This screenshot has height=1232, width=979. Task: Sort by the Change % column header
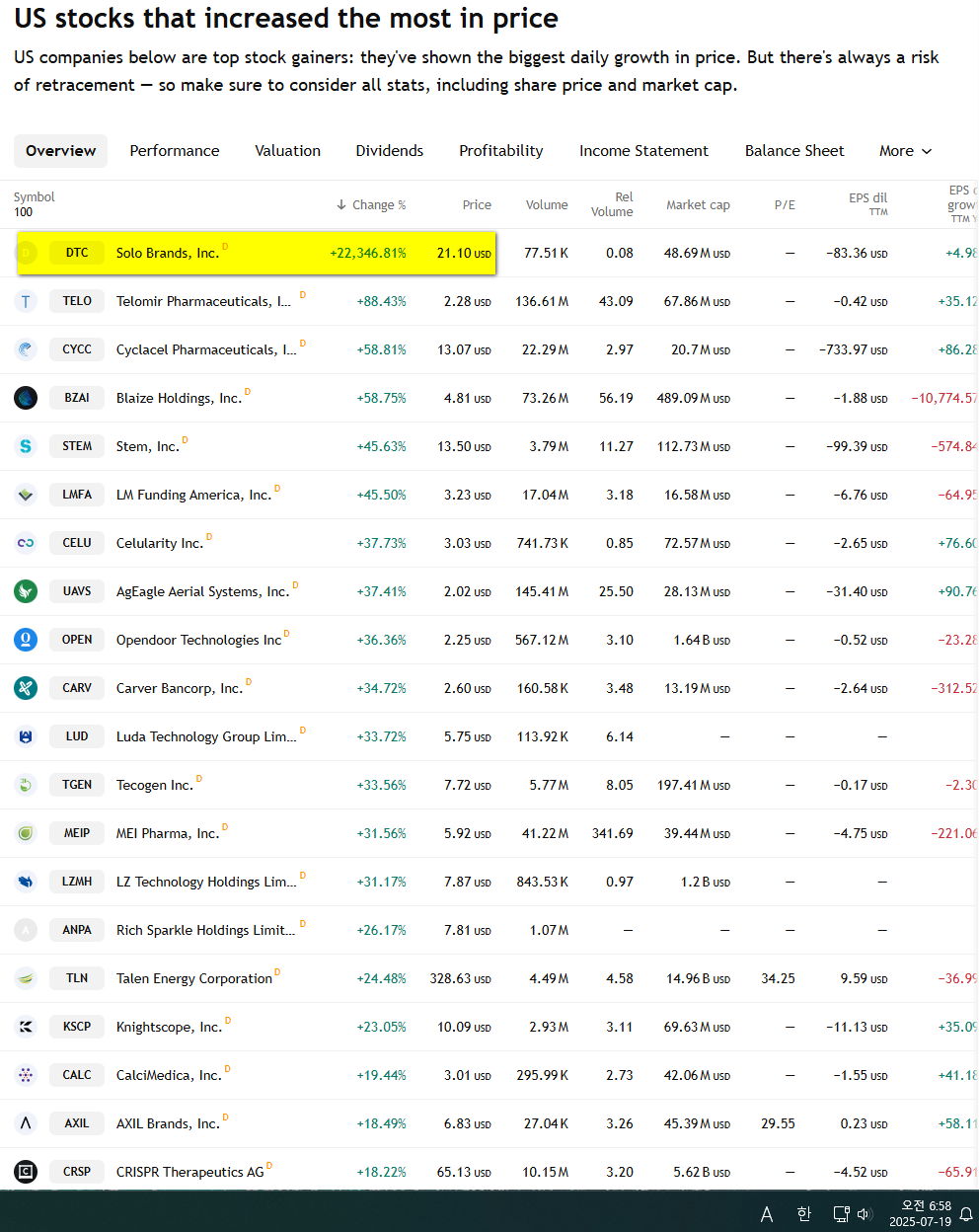pyautogui.click(x=371, y=205)
